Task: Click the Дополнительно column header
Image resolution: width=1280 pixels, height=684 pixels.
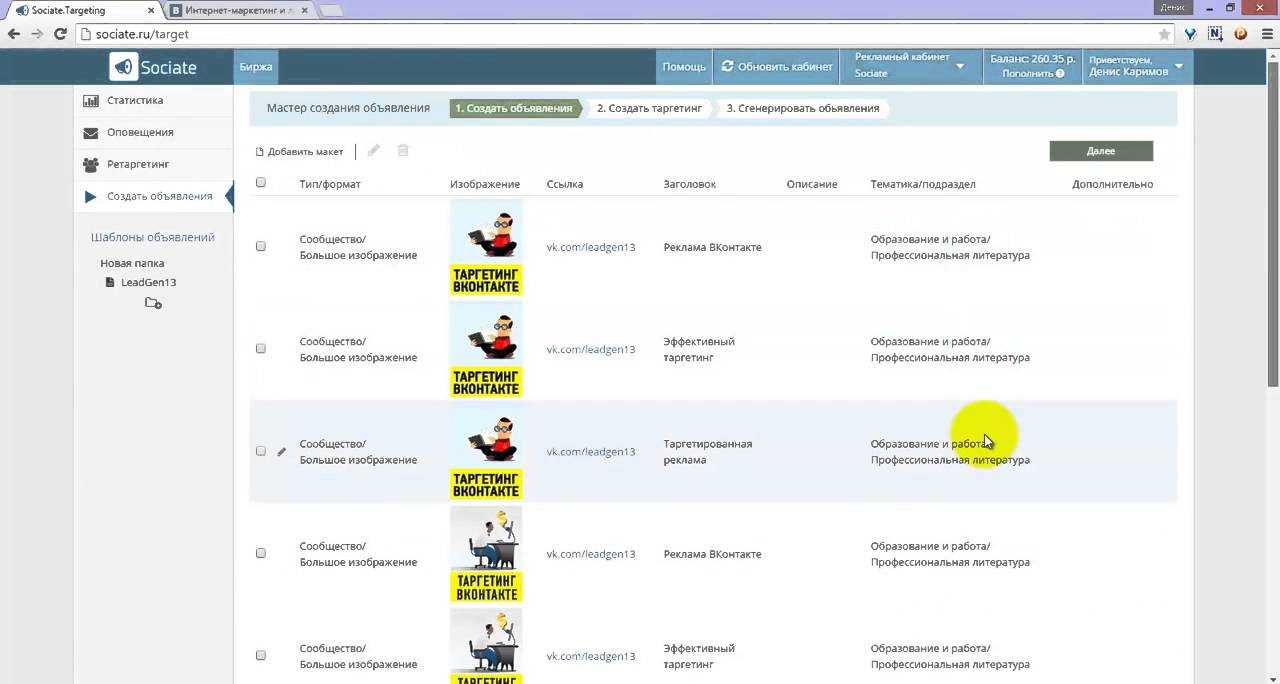Action: [x=1113, y=184]
